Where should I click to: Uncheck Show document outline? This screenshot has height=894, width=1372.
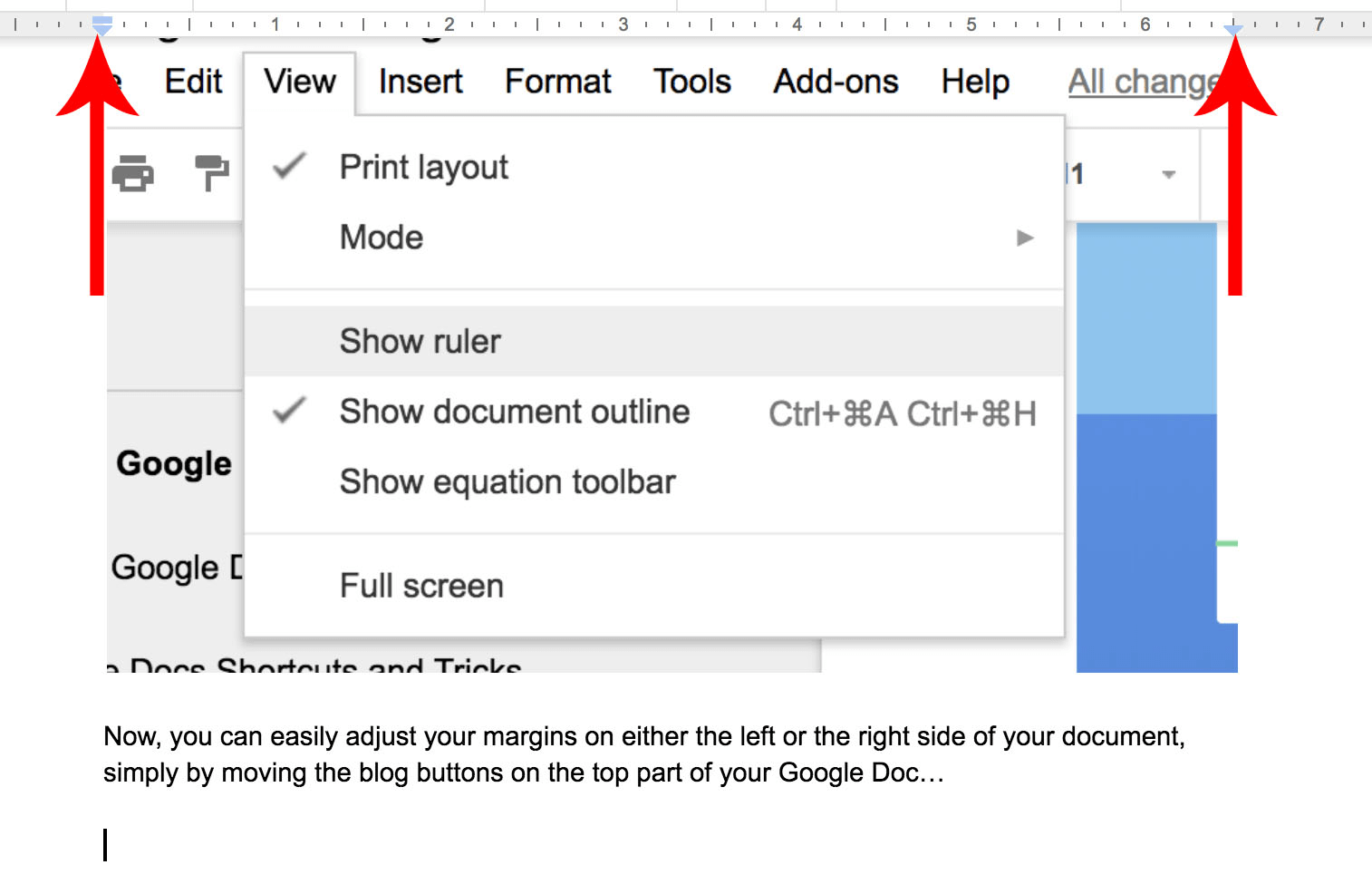point(514,412)
